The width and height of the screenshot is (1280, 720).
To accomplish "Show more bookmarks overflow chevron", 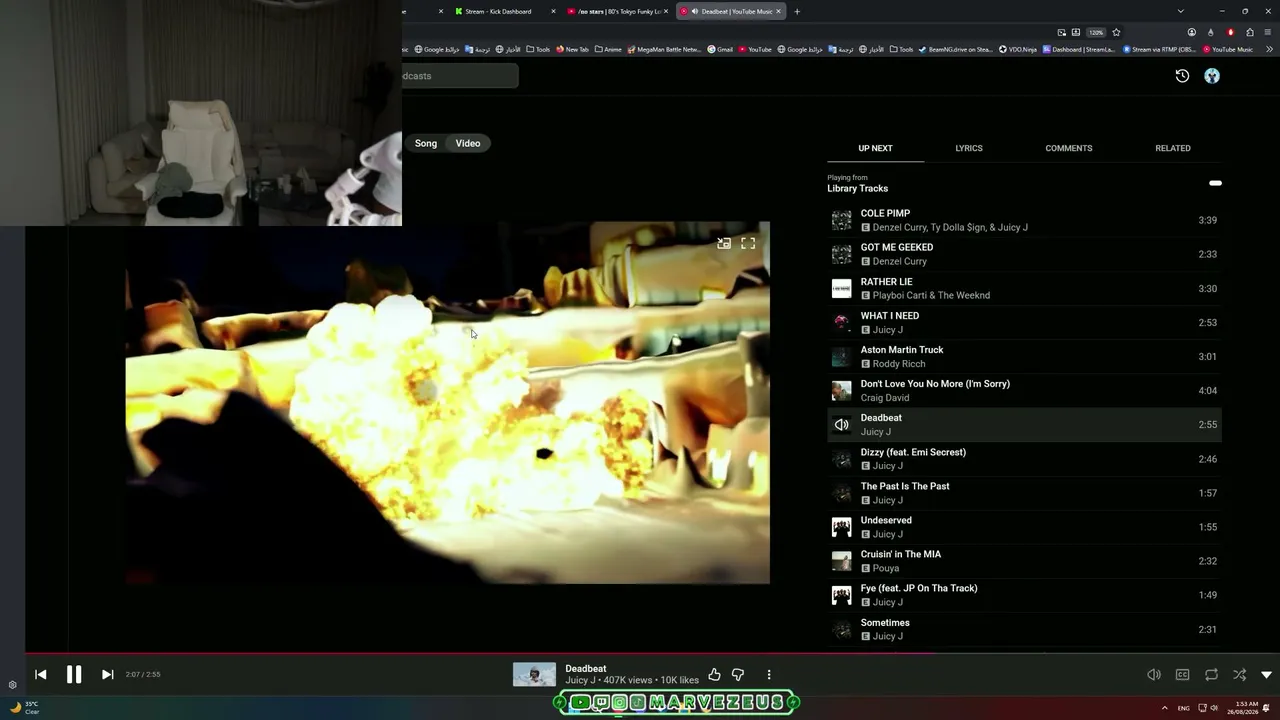I will click(x=1269, y=49).
